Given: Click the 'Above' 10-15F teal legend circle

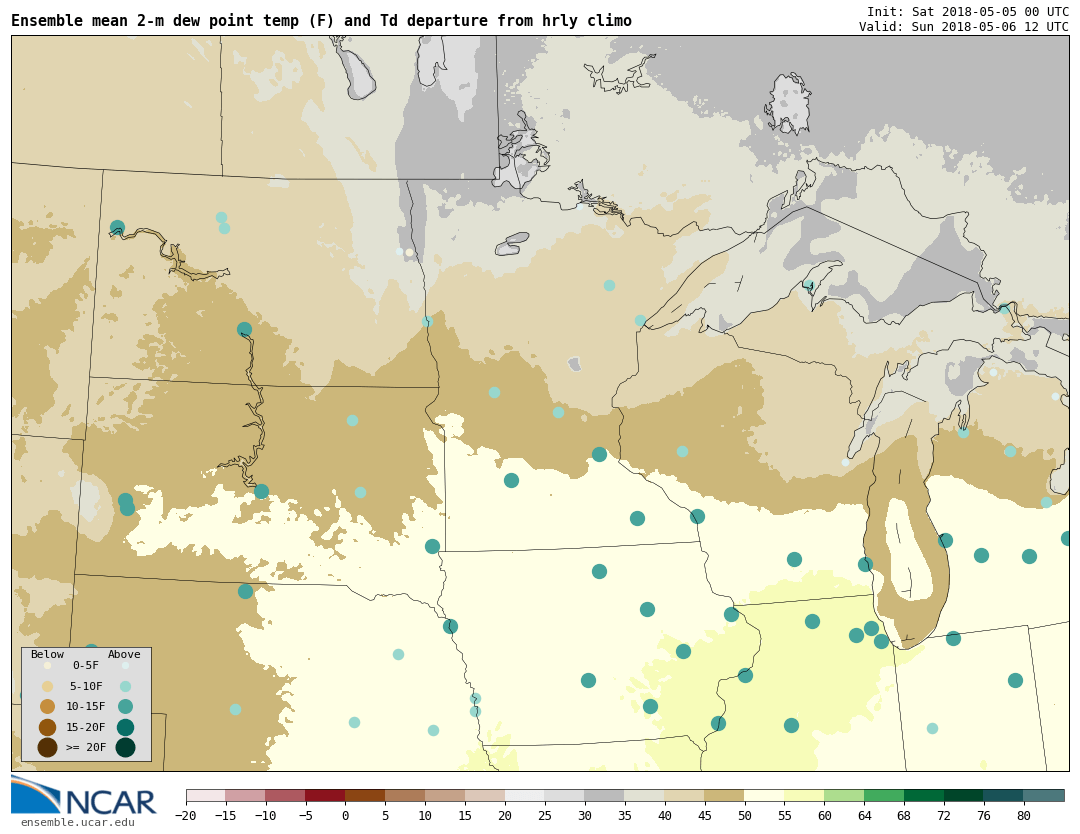Looking at the screenshot, I should tap(125, 706).
